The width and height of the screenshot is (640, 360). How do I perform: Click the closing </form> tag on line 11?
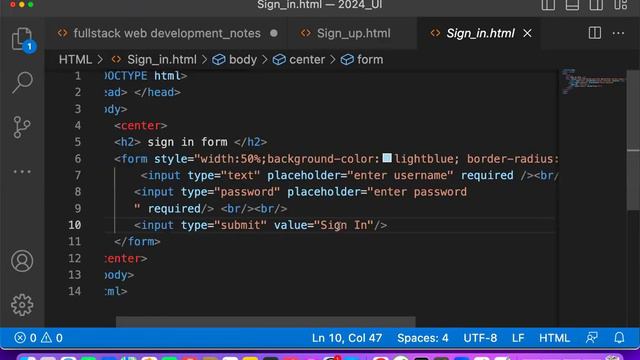138,241
